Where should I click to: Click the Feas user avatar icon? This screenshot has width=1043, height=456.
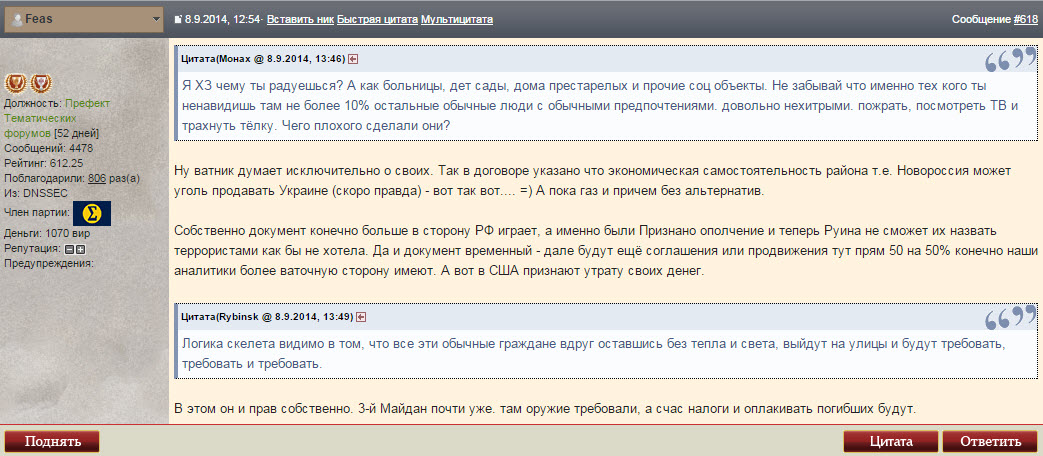(17, 20)
